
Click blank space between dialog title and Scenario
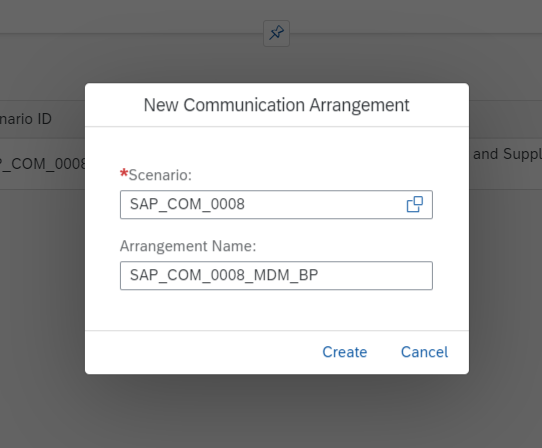277,147
